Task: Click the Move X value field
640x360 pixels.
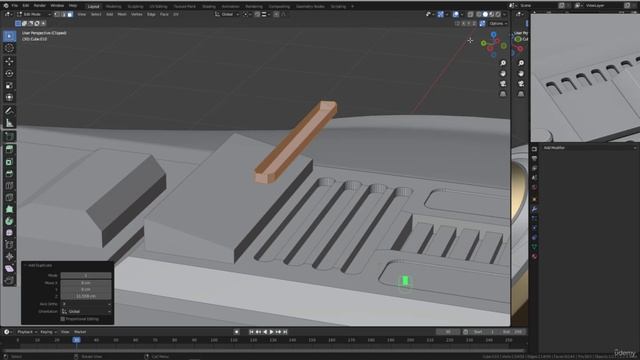Action: [x=86, y=282]
